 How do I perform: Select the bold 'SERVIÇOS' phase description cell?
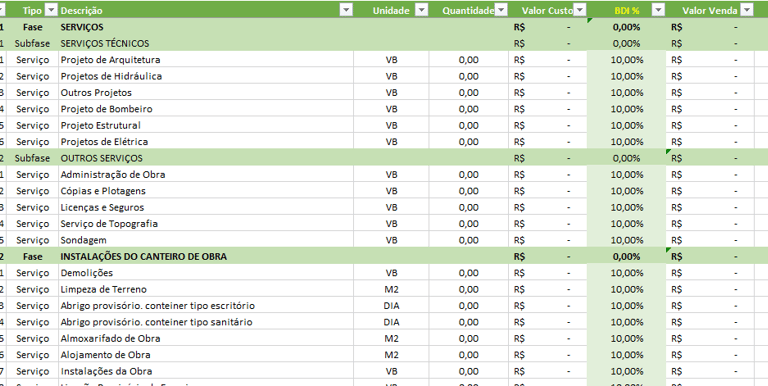point(206,27)
